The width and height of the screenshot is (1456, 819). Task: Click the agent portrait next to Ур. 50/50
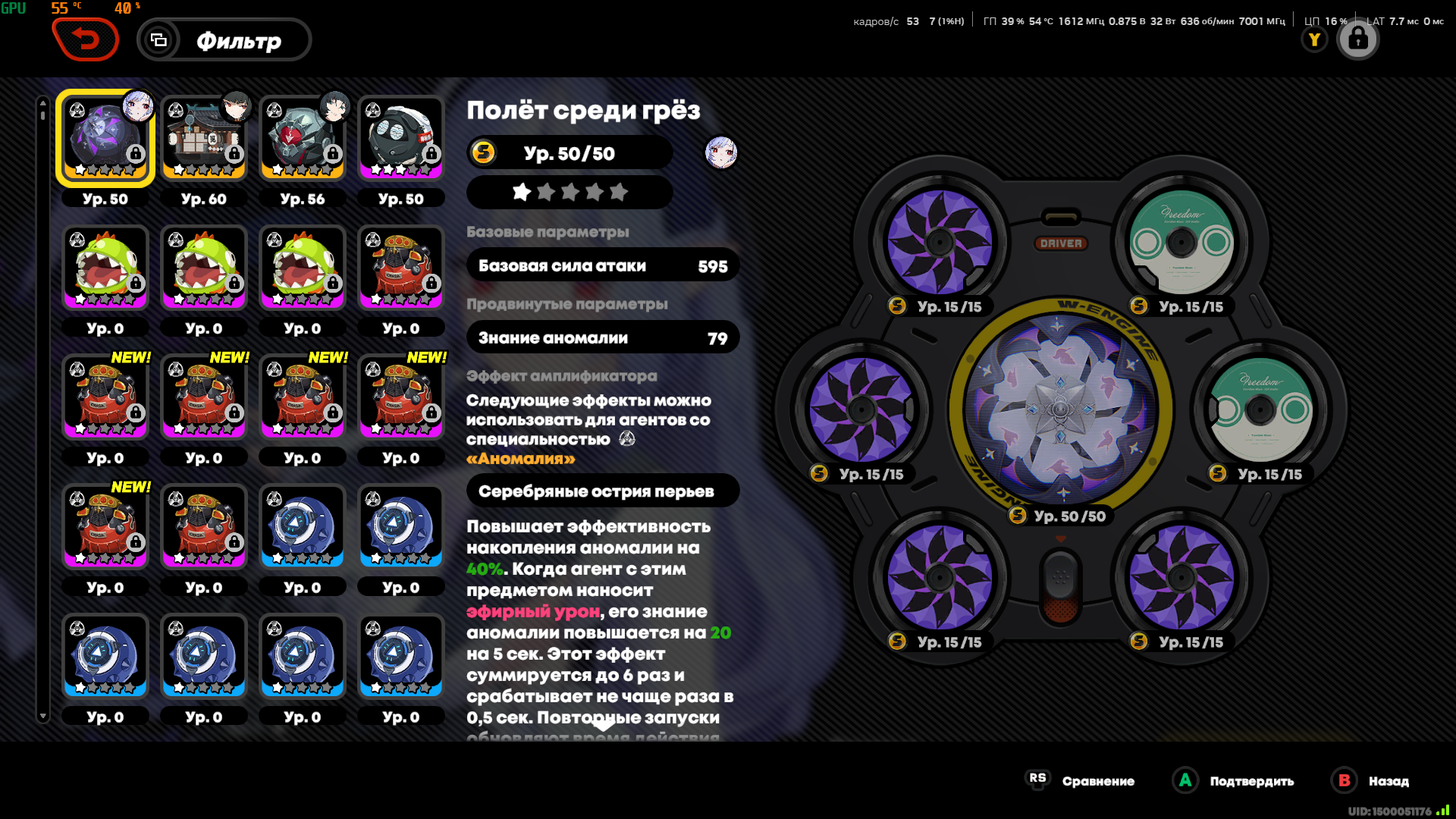coord(720,152)
